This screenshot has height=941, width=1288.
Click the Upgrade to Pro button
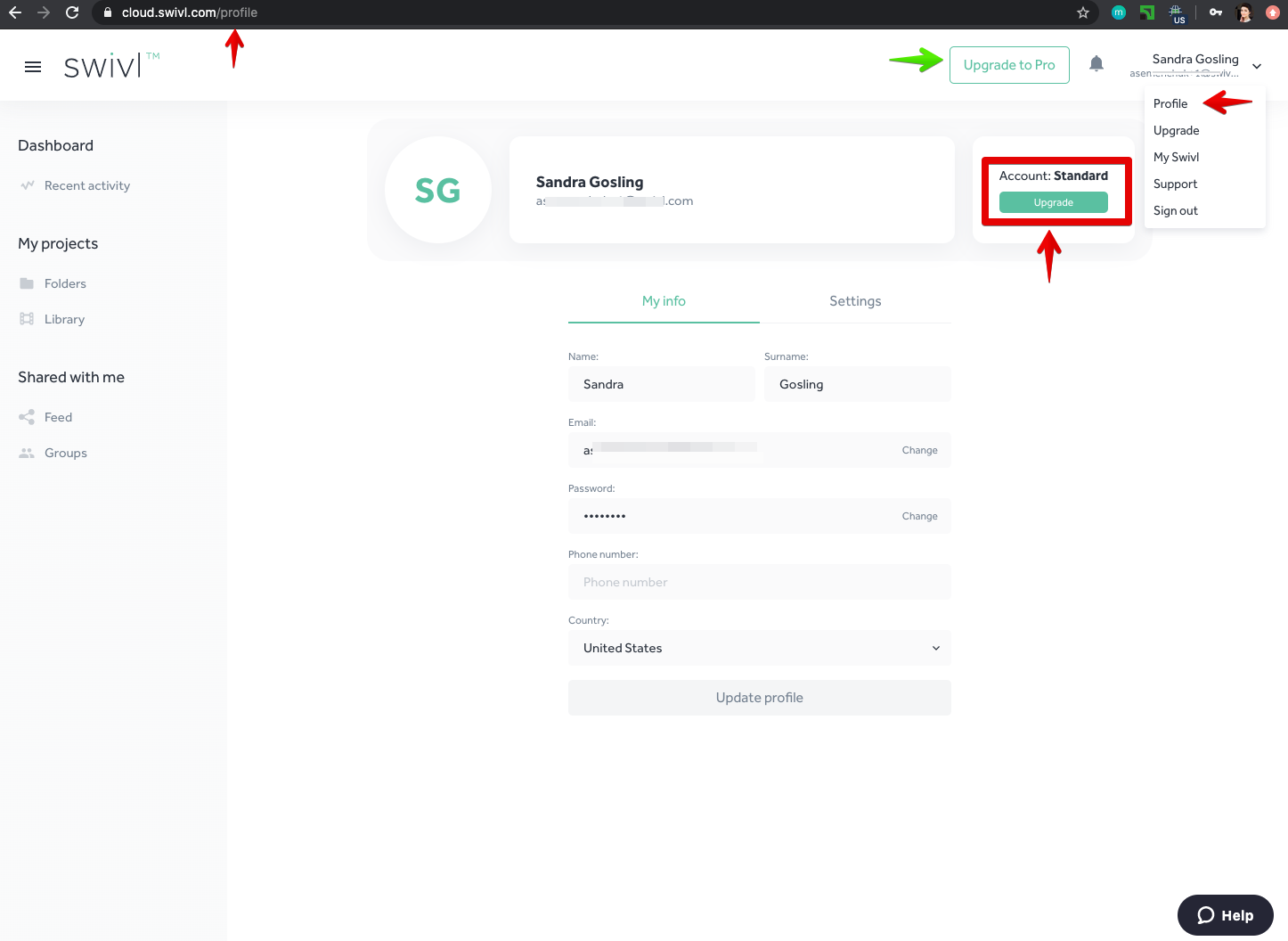click(1009, 65)
